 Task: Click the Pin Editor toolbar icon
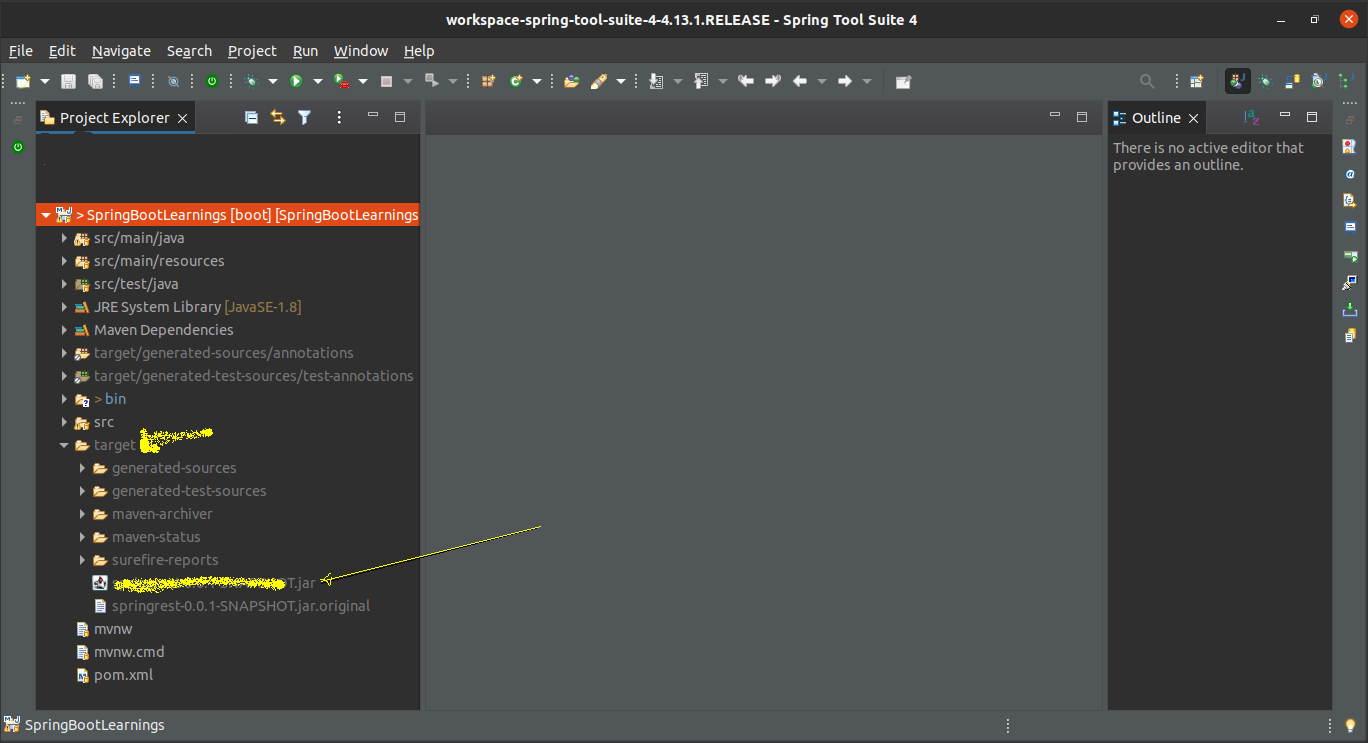point(903,81)
